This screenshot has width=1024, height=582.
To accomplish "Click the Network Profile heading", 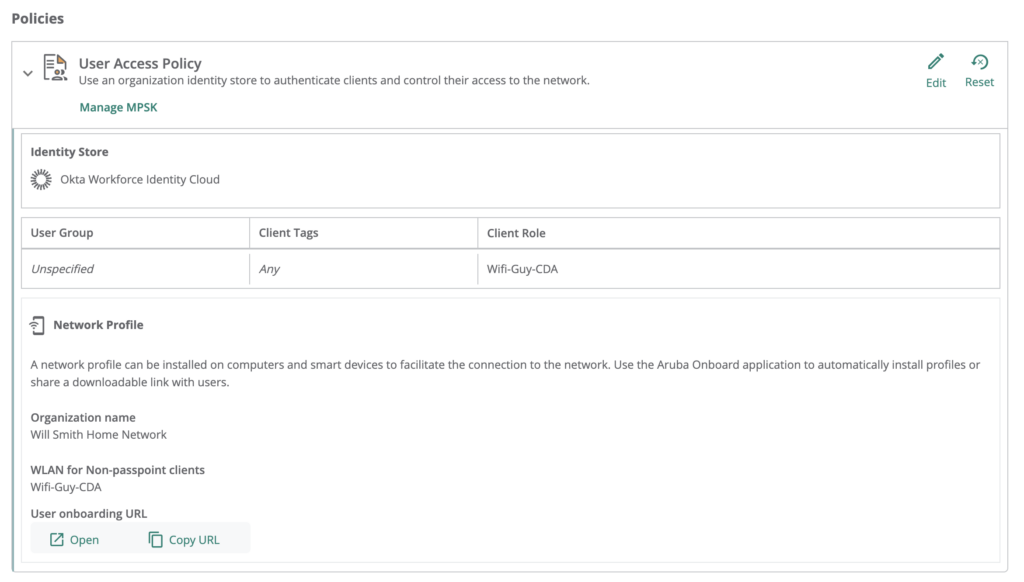I will [x=98, y=325].
